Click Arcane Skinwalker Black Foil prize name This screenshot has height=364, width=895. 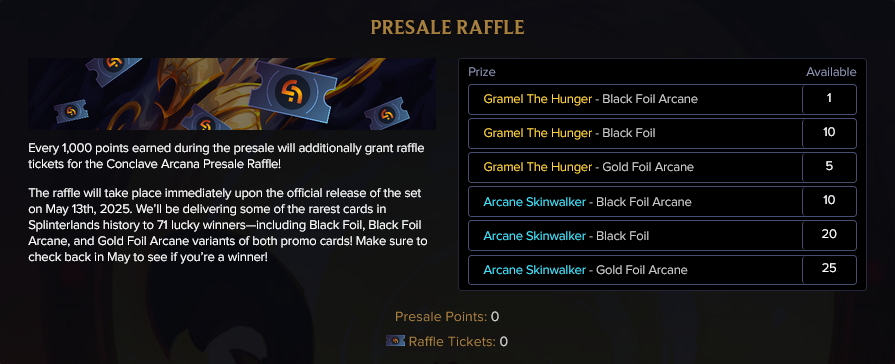coord(566,236)
